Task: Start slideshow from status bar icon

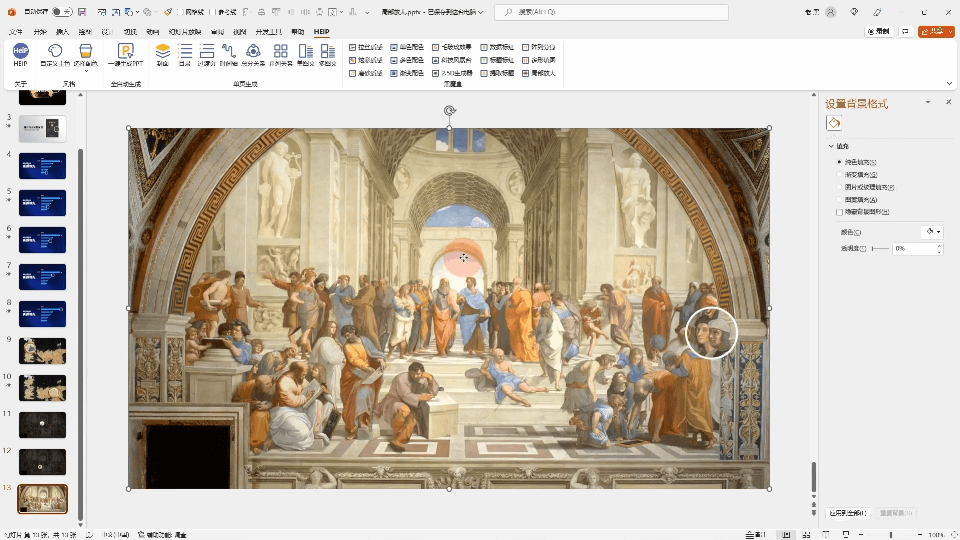Action: 846,534
